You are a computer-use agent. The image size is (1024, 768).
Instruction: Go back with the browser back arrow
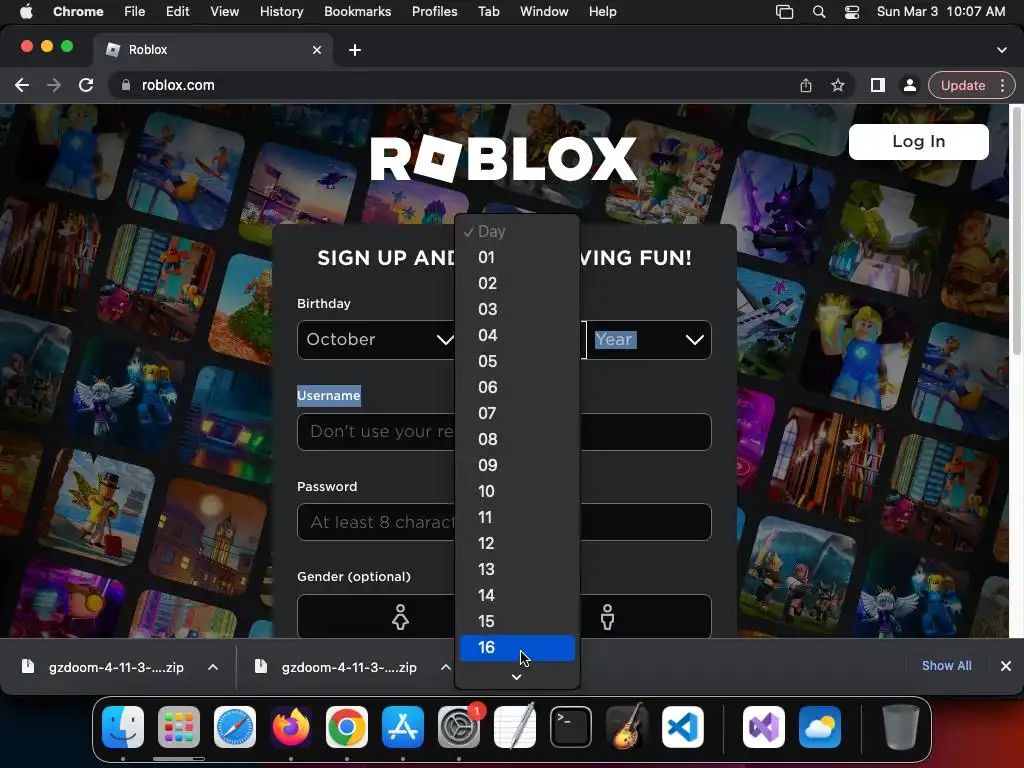pos(22,85)
